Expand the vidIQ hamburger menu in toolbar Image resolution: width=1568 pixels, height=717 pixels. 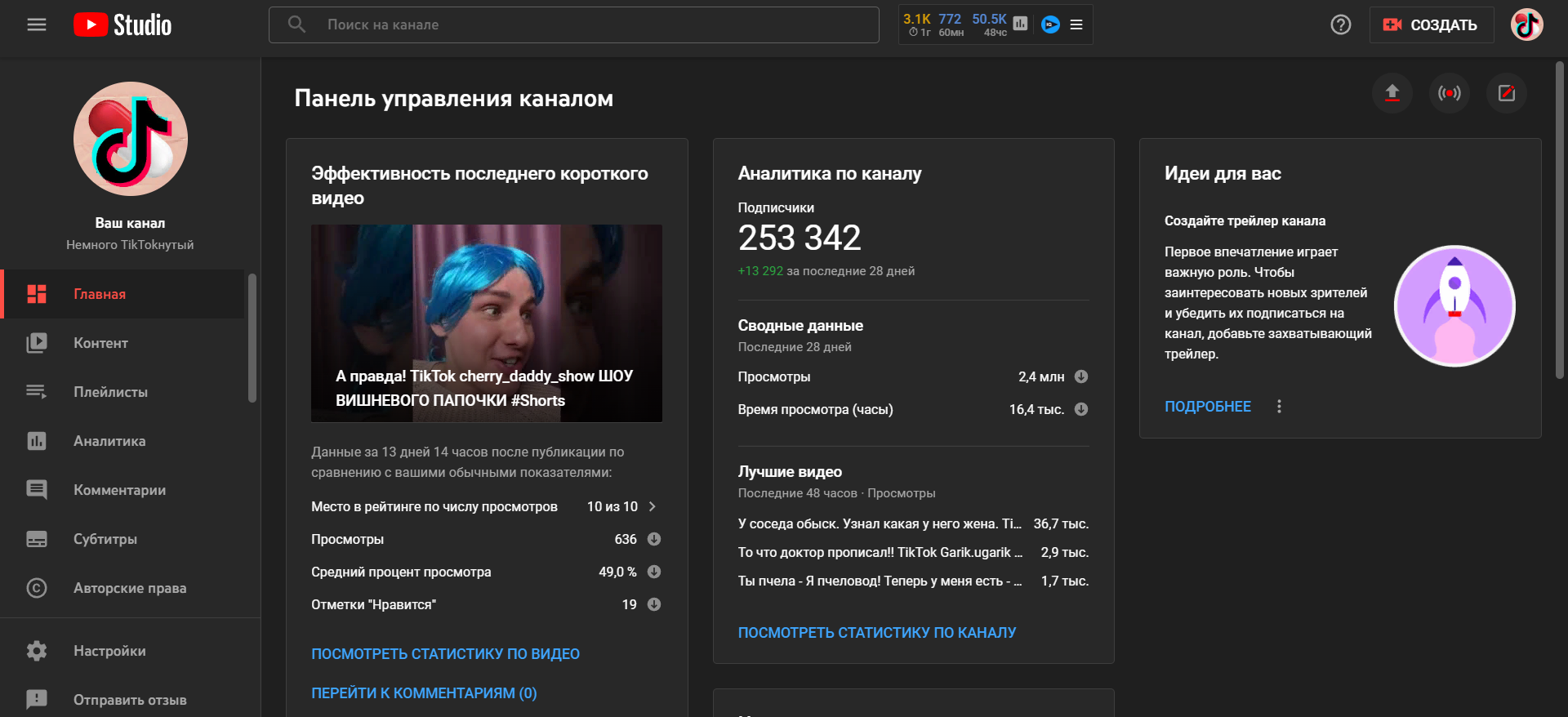click(1076, 24)
